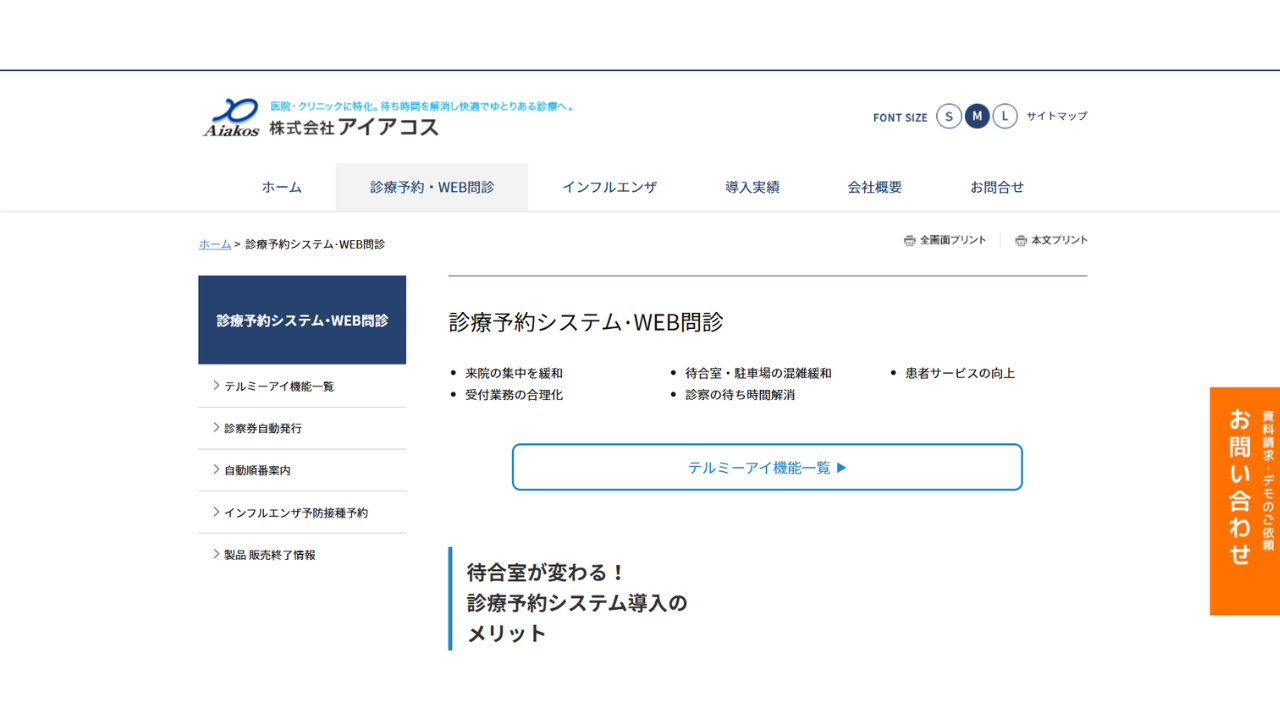Click the Aiakos company logo

point(232,118)
